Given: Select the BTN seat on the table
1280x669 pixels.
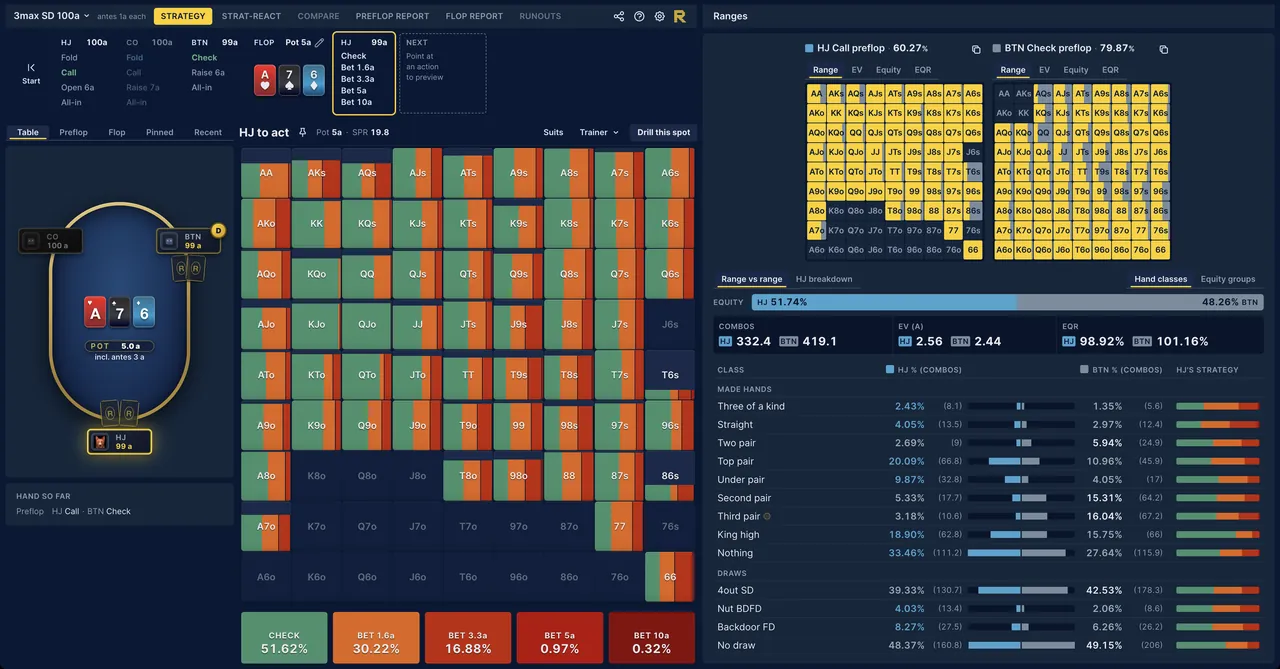Looking at the screenshot, I should click(186, 241).
